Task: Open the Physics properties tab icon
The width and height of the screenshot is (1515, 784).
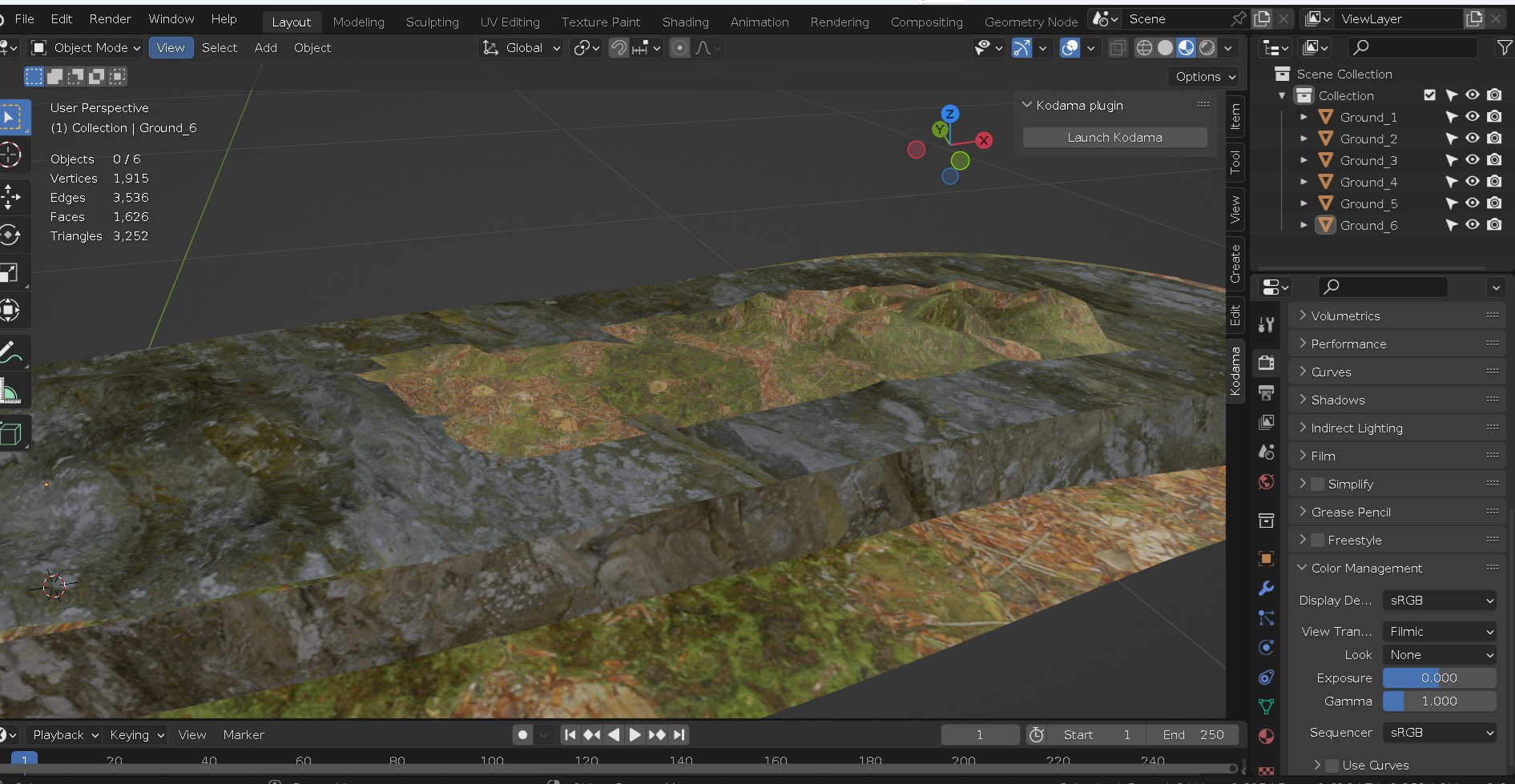Action: [x=1266, y=647]
